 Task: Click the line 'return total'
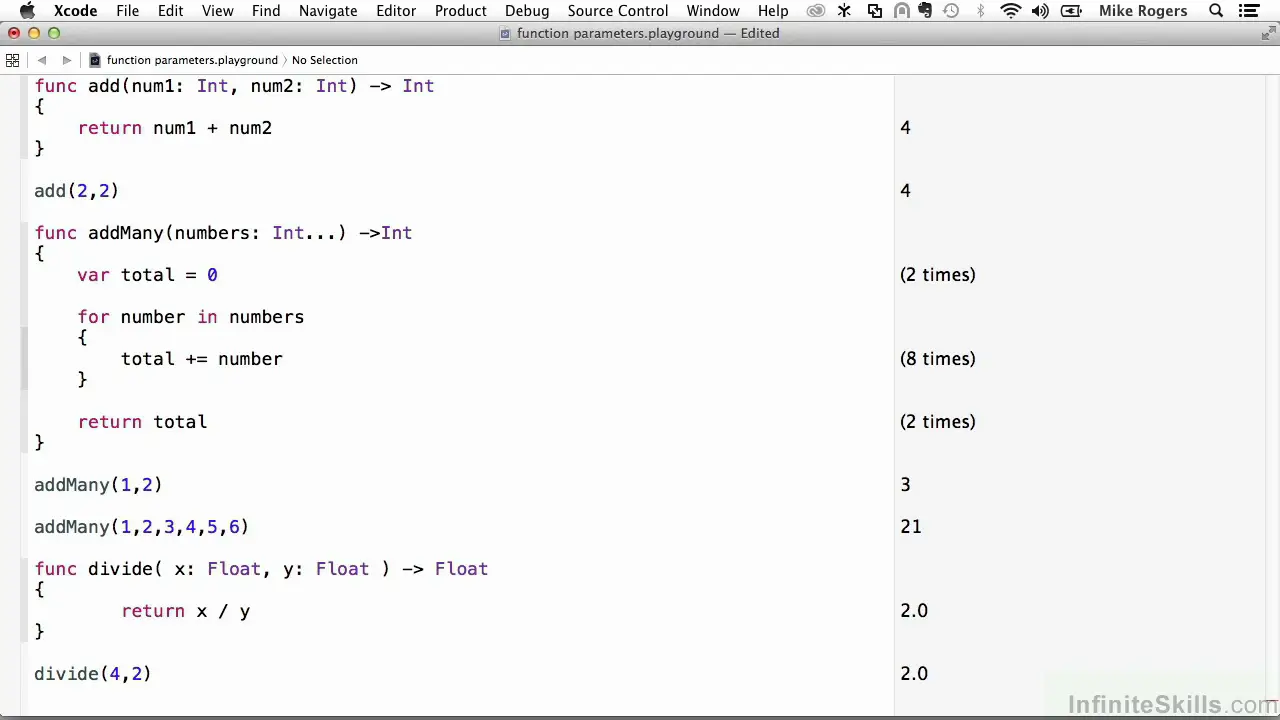(143, 422)
